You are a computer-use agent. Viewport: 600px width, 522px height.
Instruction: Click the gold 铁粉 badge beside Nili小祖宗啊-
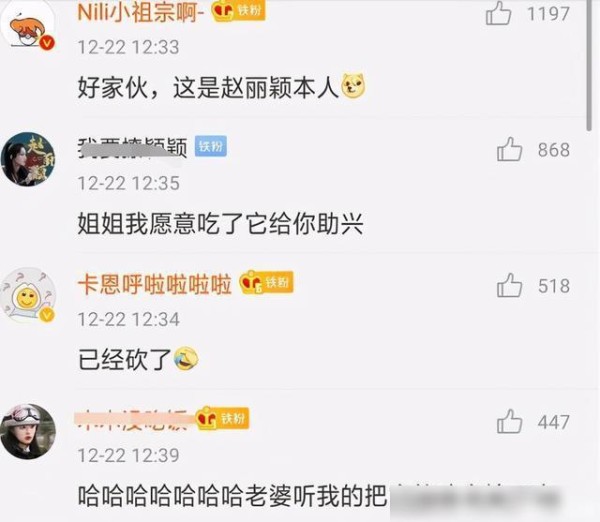tap(238, 10)
